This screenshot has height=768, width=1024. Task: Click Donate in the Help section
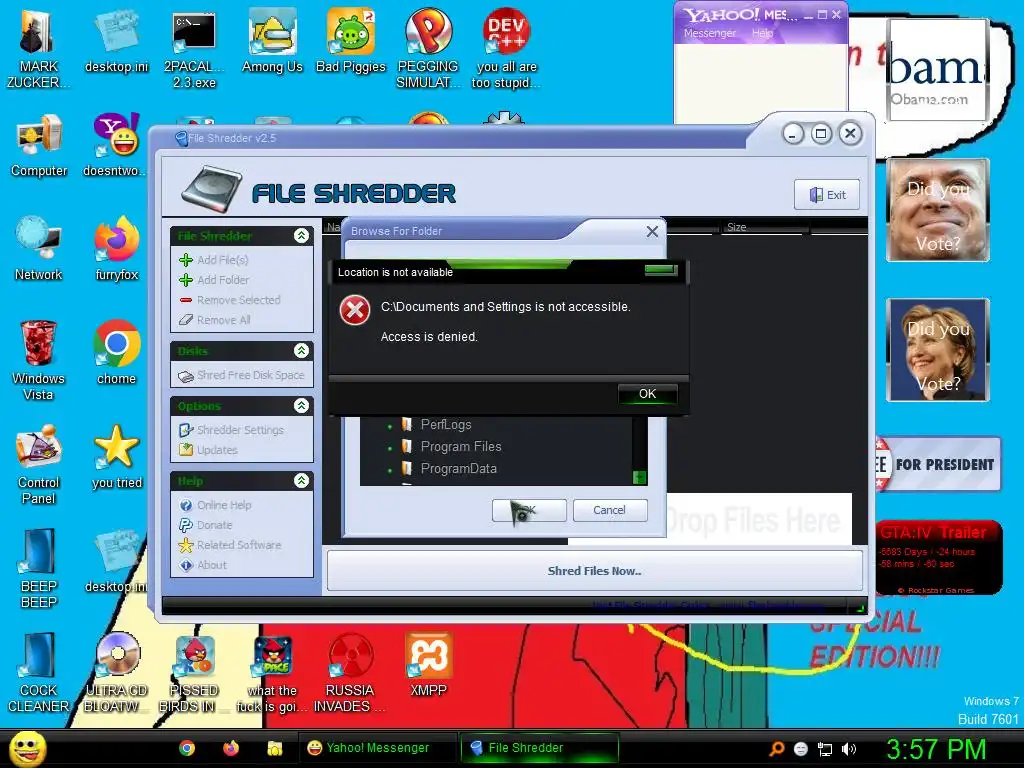pyautogui.click(x=205, y=525)
